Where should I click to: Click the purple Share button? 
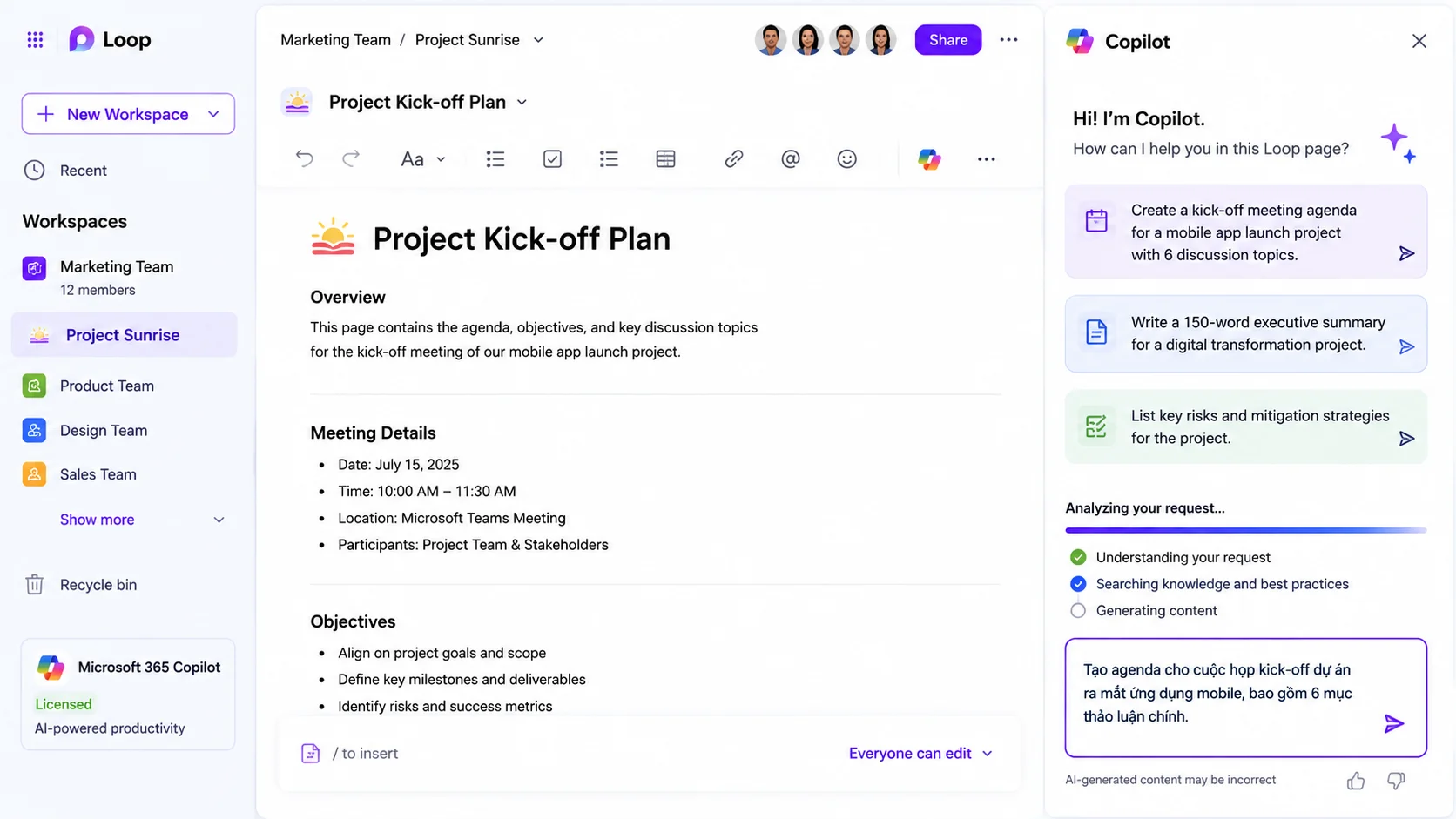(947, 40)
